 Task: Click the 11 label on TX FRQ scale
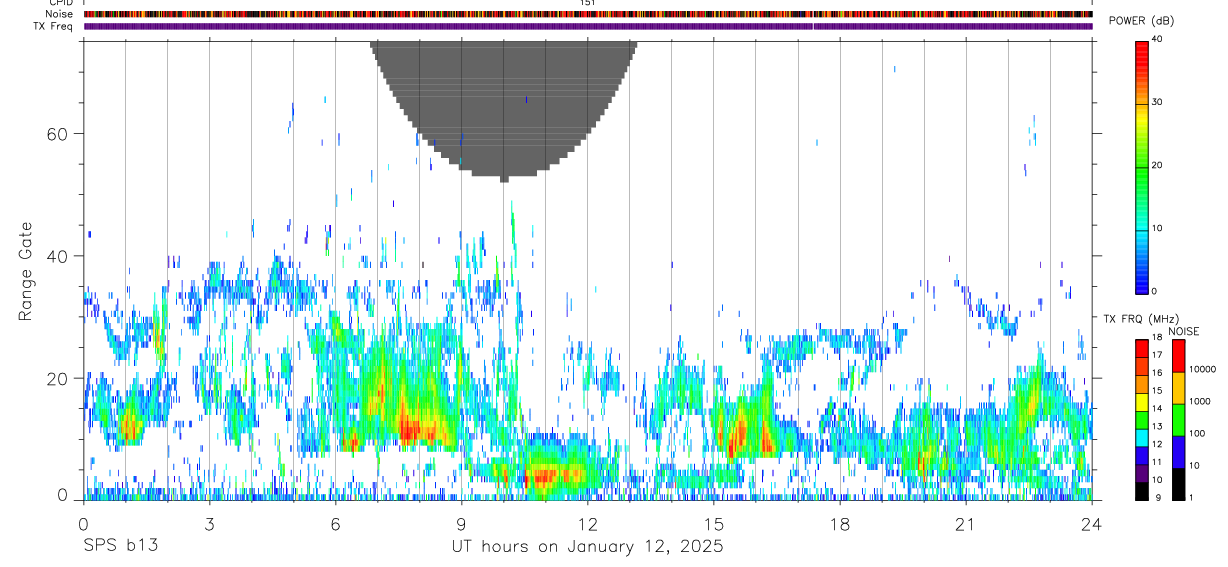(1157, 462)
